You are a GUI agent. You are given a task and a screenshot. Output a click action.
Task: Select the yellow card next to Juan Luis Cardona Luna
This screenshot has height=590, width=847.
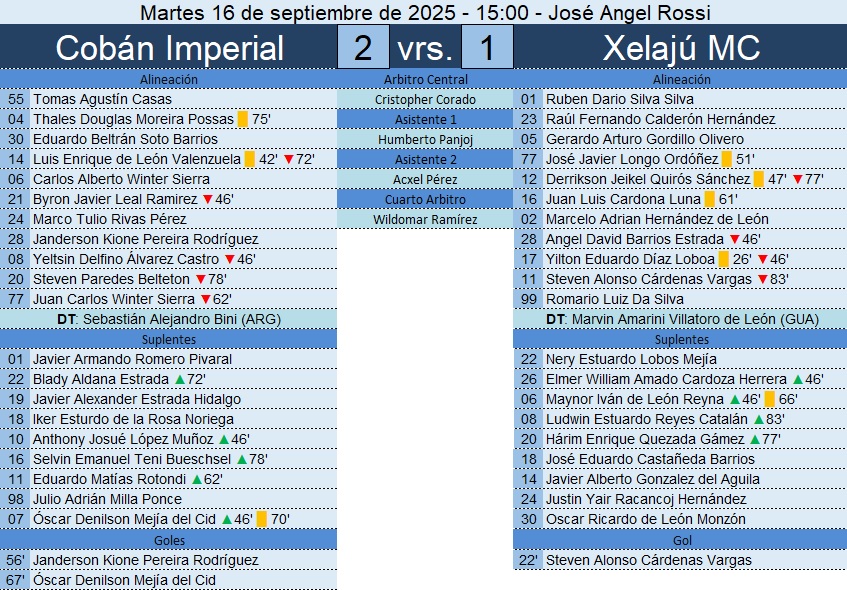[x=709, y=199]
